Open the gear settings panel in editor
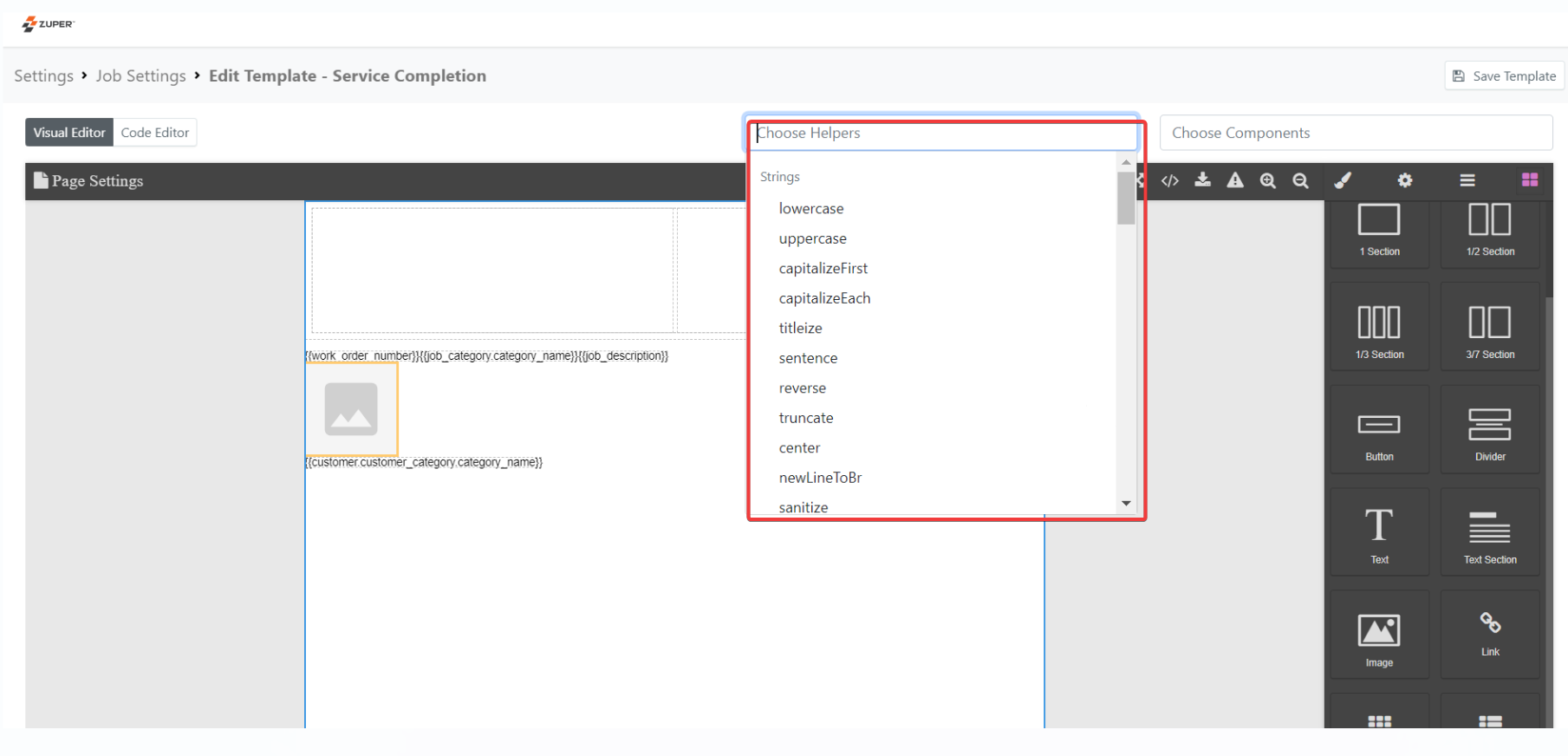Screen dimensions: 1568x756 1405,180
